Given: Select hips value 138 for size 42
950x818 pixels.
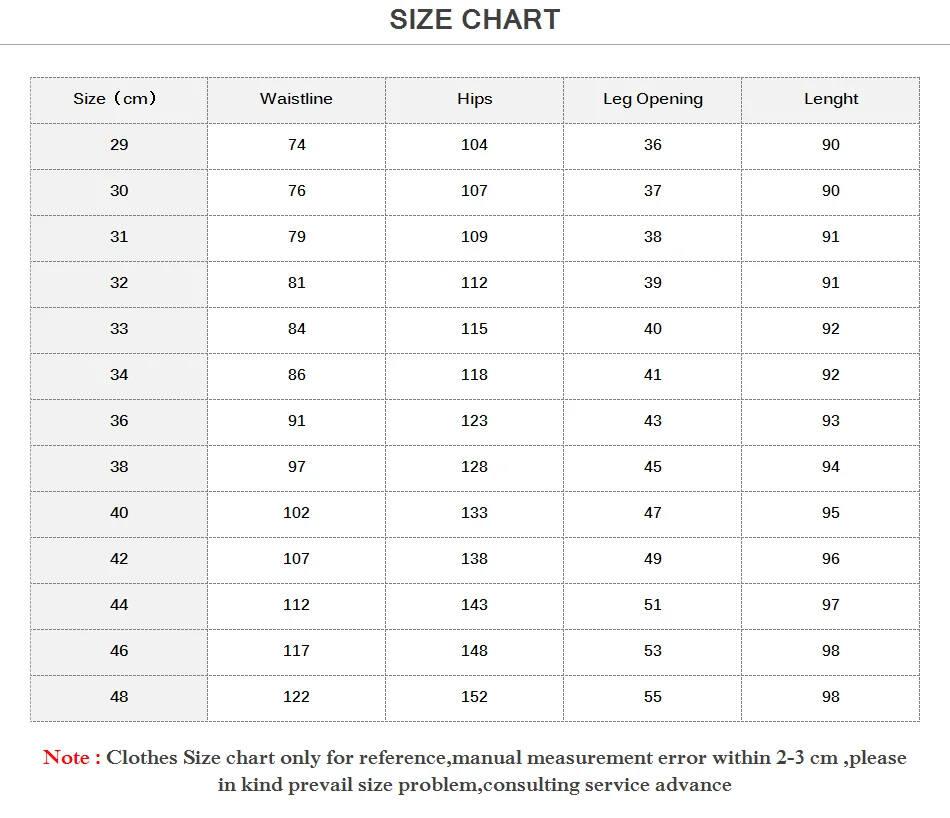Looking at the screenshot, I should coord(474,559).
